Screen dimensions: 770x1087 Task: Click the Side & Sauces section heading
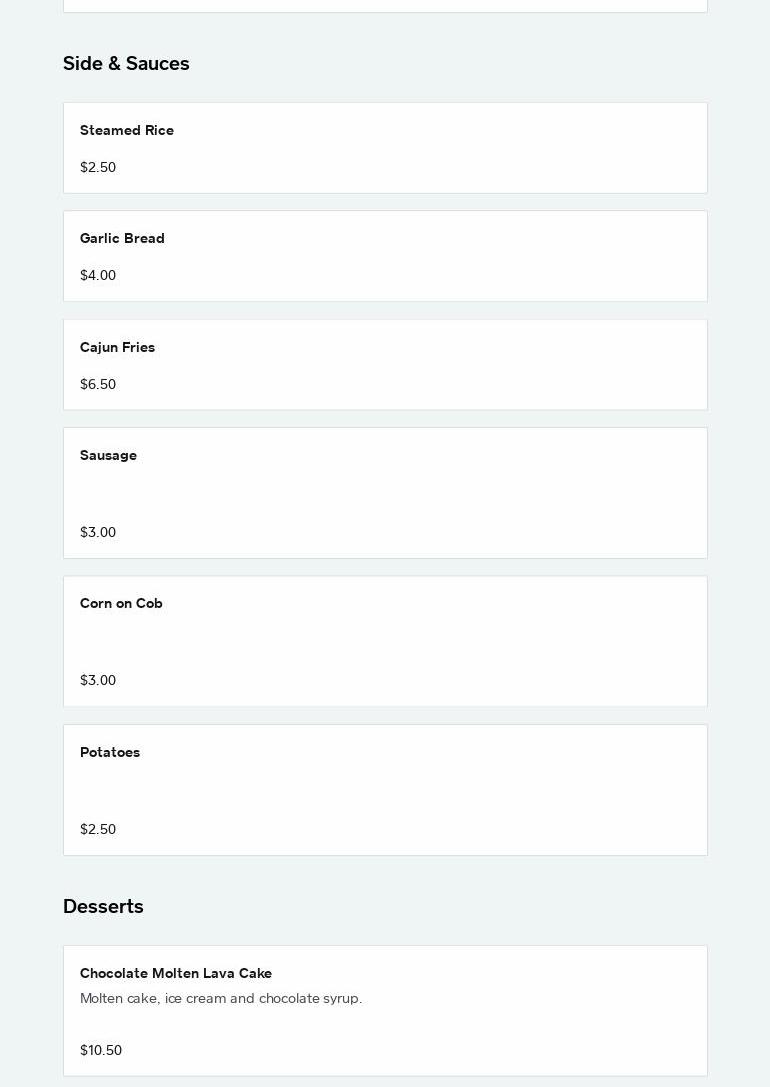coord(126,64)
